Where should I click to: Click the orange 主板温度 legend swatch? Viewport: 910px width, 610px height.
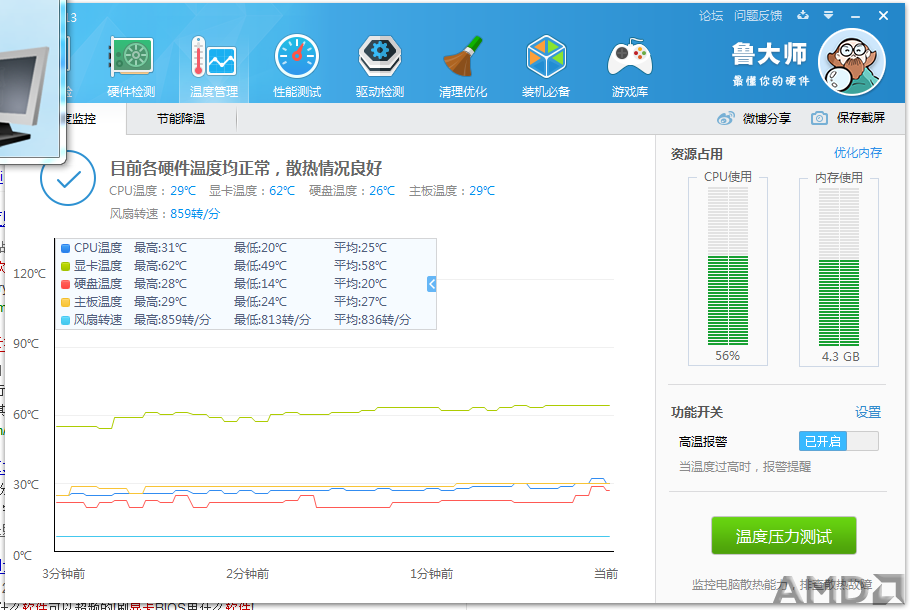click(66, 302)
